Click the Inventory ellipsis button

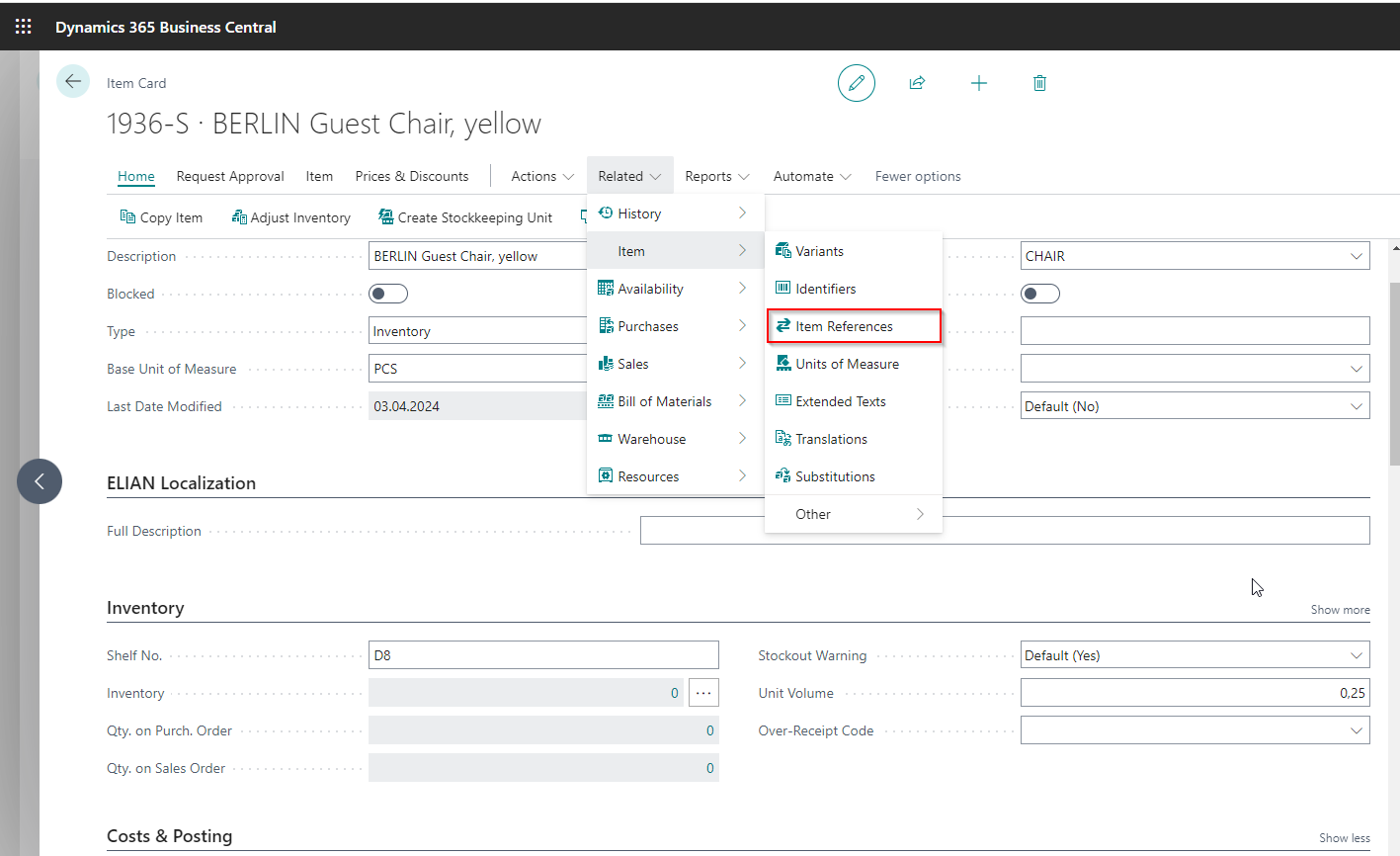click(703, 693)
